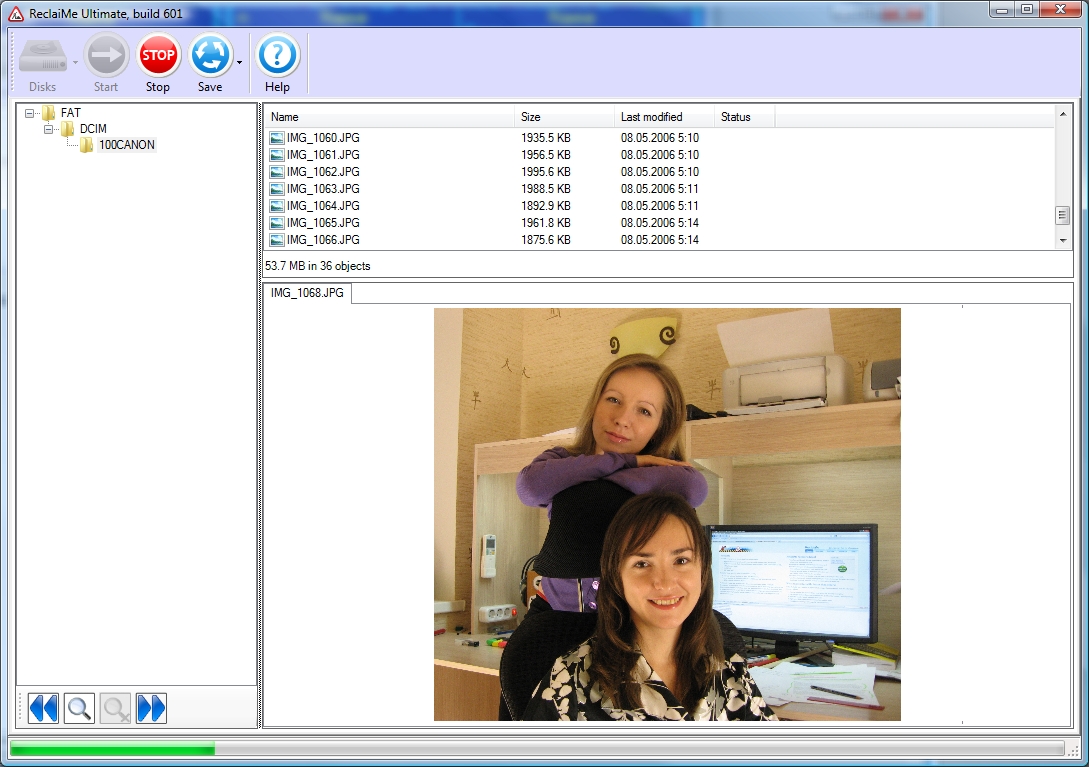Select the IMG_1068.JPG preview tab
This screenshot has width=1089, height=767.
click(308, 293)
